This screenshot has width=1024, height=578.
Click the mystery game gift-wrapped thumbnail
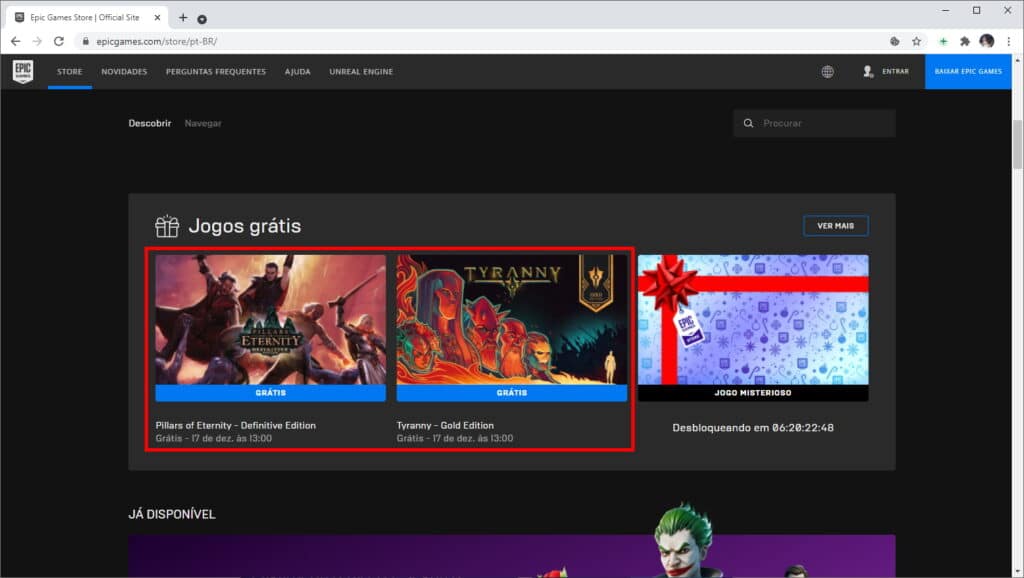coord(753,319)
